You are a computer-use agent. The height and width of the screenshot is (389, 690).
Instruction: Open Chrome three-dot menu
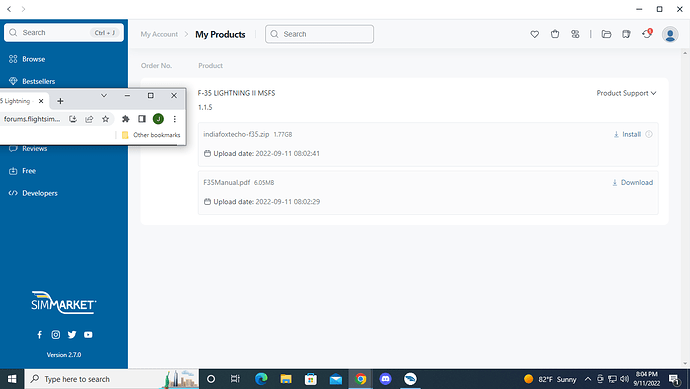(x=175, y=119)
